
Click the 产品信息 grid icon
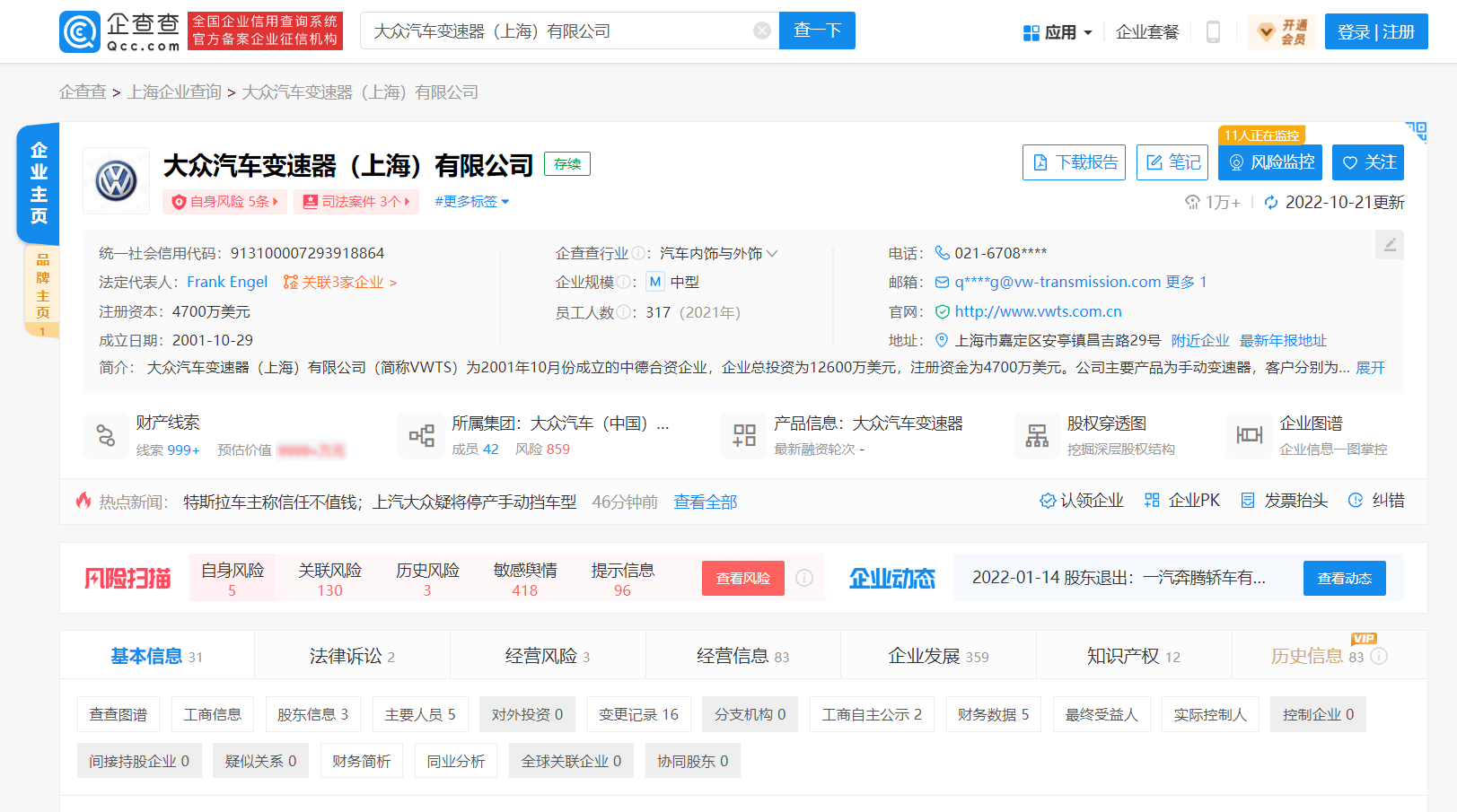[744, 435]
